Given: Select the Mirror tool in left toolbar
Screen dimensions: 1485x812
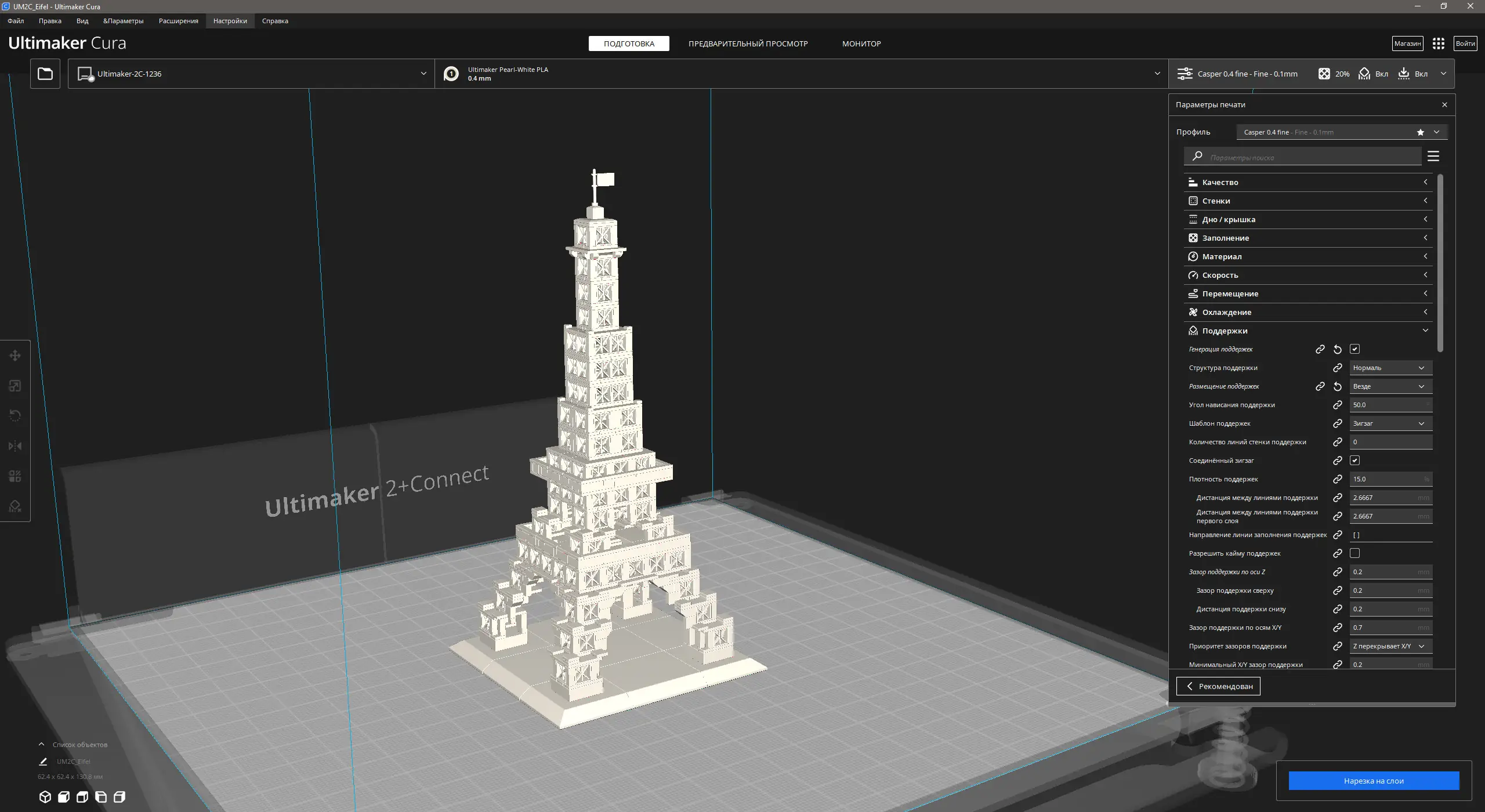Looking at the screenshot, I should (x=15, y=446).
